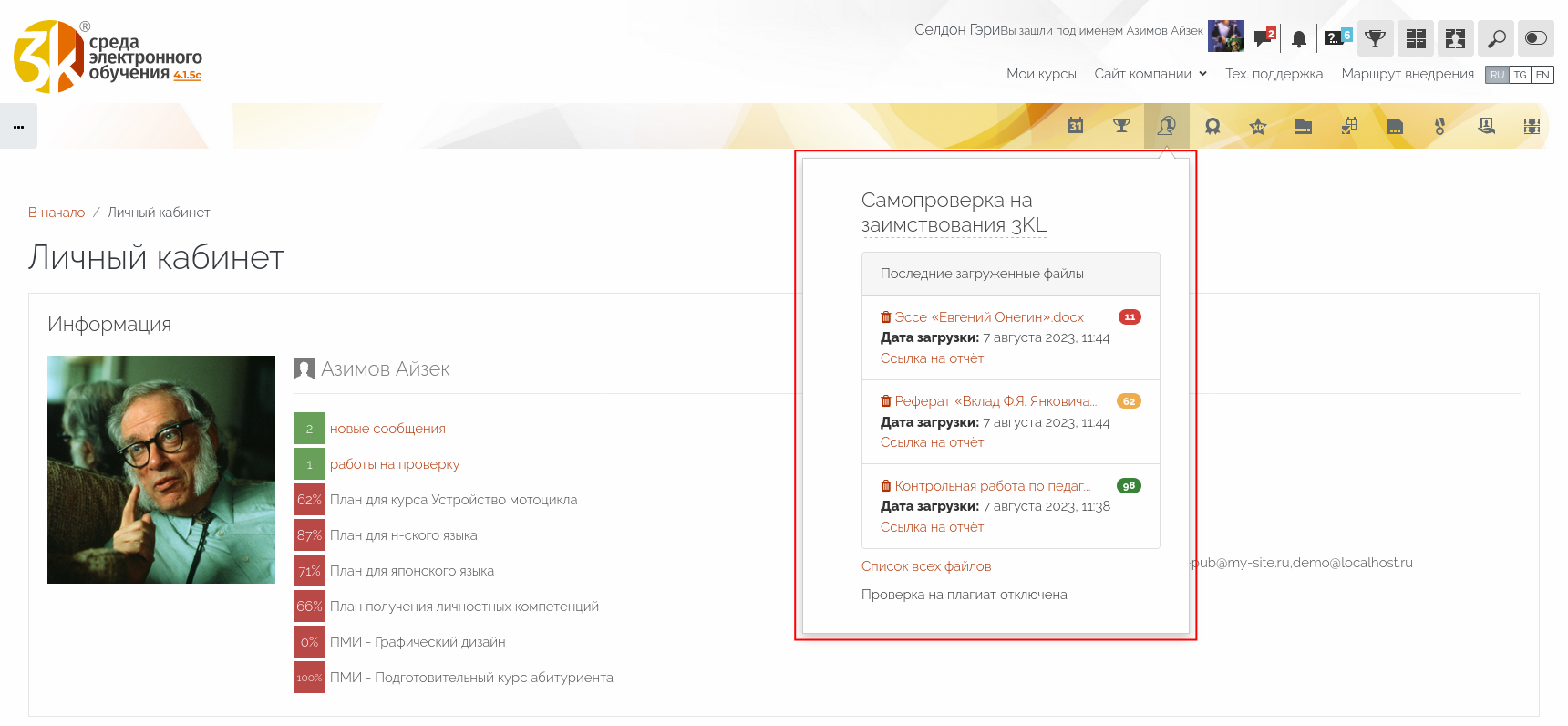1568x726 pixels.
Task: Click новые сообщения link
Action: click(x=387, y=429)
